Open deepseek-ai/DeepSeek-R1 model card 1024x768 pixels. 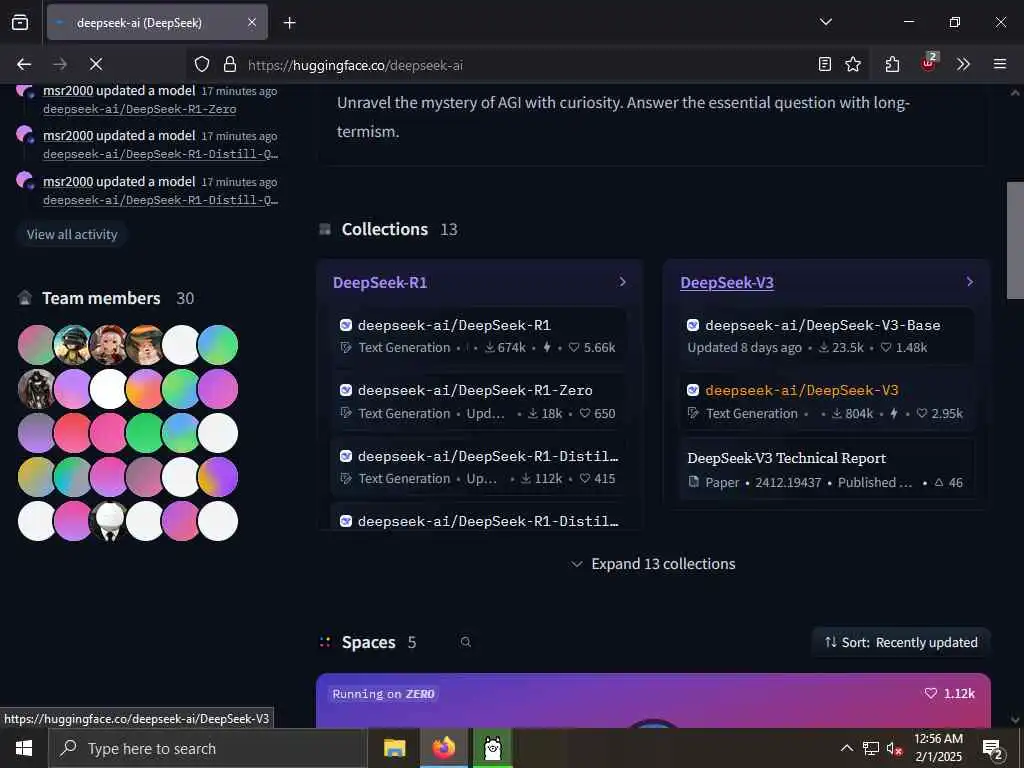point(478,336)
